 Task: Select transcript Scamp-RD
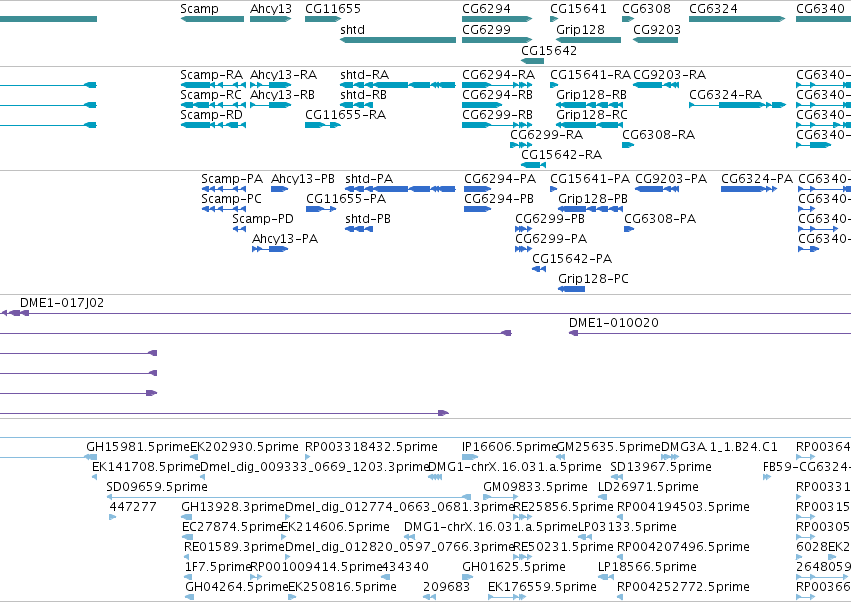pos(213,125)
